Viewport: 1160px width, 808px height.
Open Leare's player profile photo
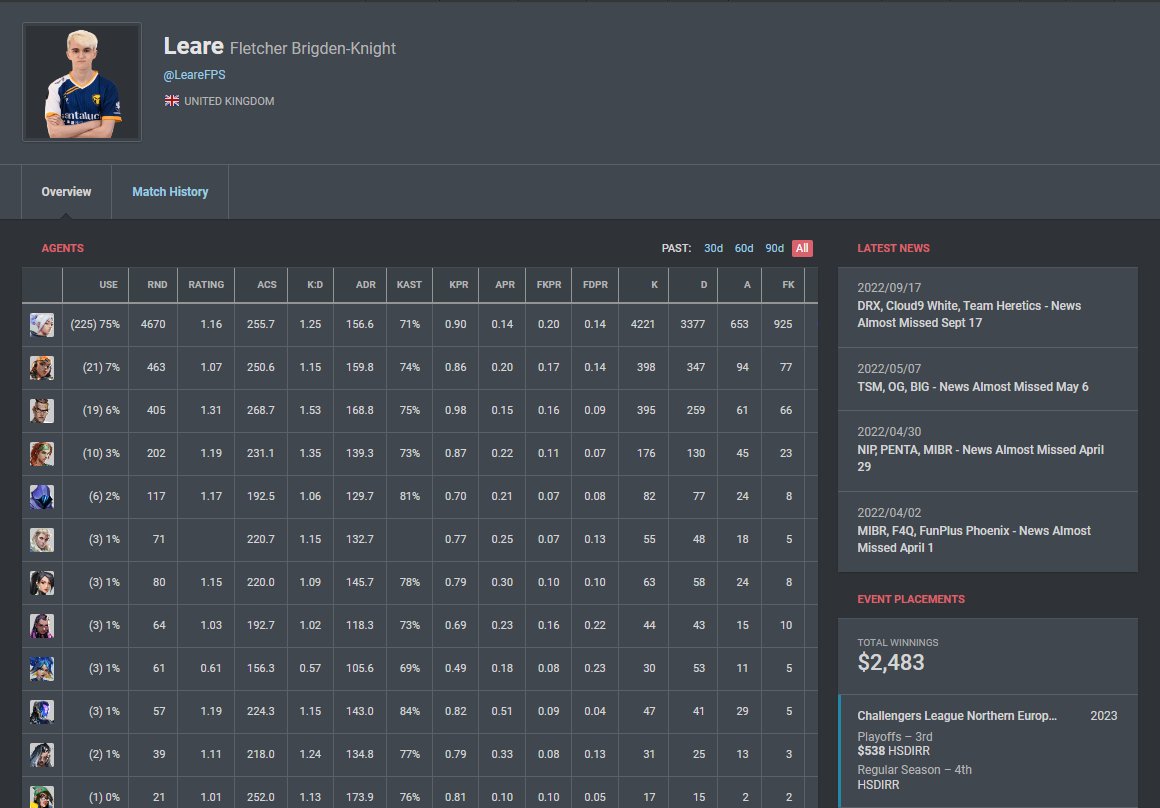(82, 81)
